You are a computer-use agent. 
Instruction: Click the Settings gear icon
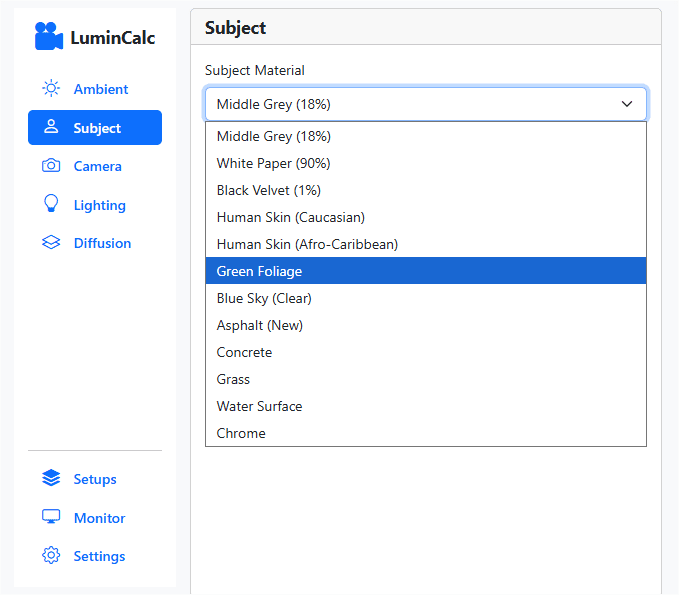click(51, 555)
